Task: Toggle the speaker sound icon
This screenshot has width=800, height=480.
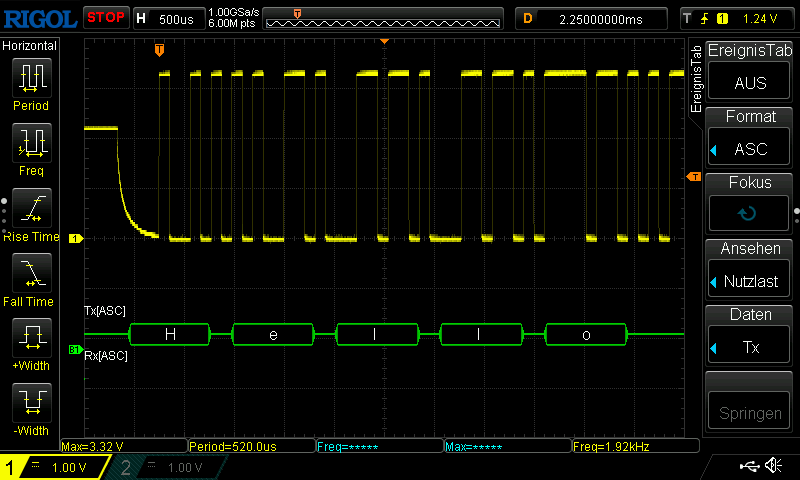Action: coord(774,465)
